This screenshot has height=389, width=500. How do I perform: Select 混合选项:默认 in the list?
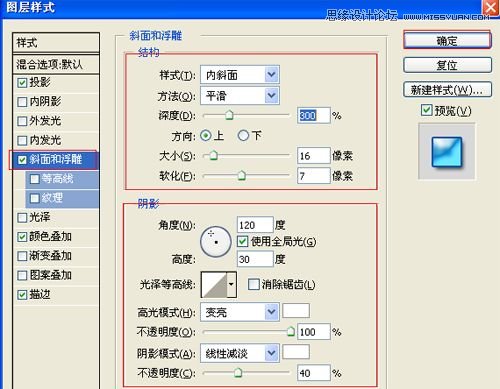[56, 64]
